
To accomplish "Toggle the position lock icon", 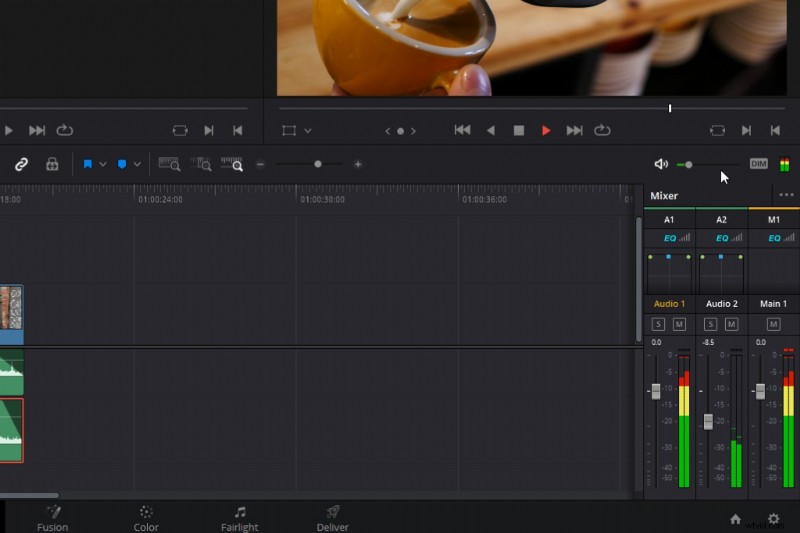I will tap(52, 164).
